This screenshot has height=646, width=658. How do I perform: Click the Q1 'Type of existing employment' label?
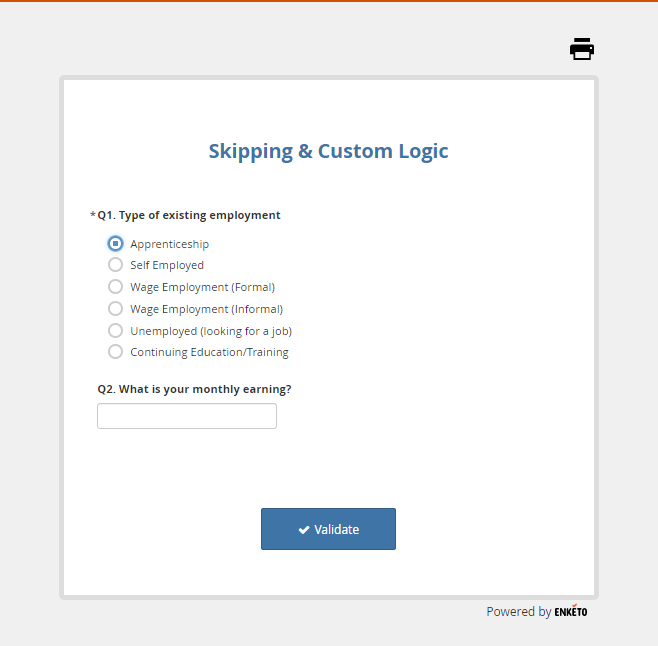coord(189,215)
